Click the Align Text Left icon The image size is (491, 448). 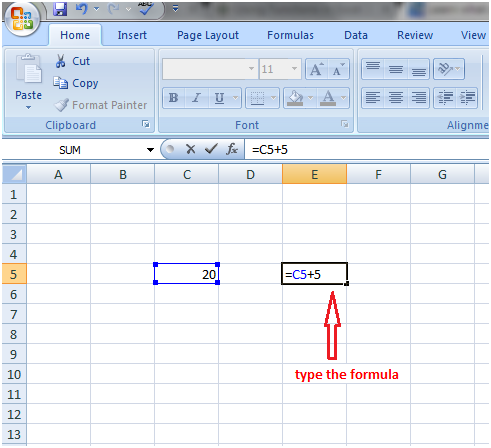(373, 98)
